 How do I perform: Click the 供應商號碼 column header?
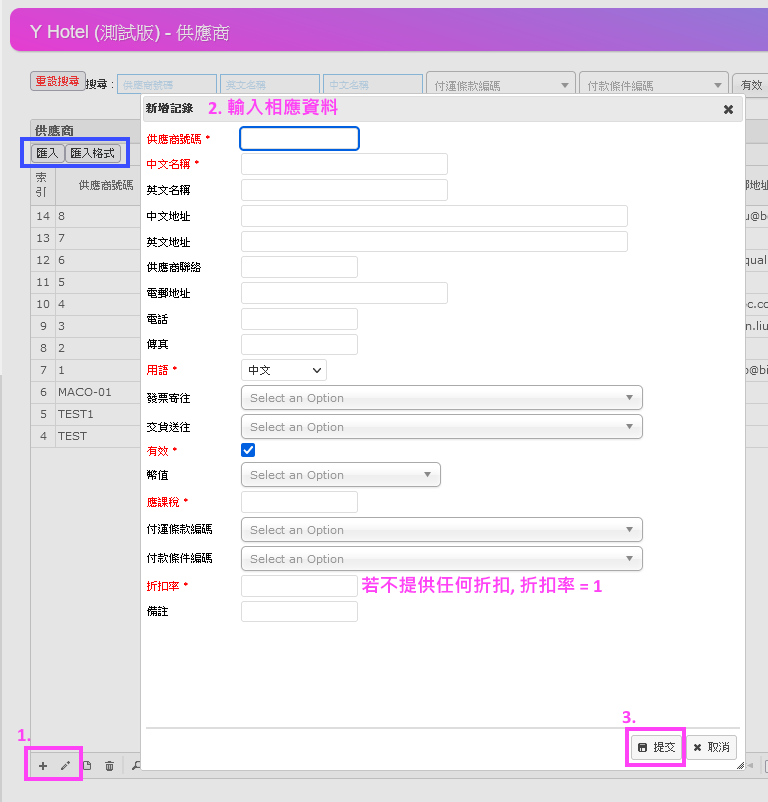coord(98,185)
